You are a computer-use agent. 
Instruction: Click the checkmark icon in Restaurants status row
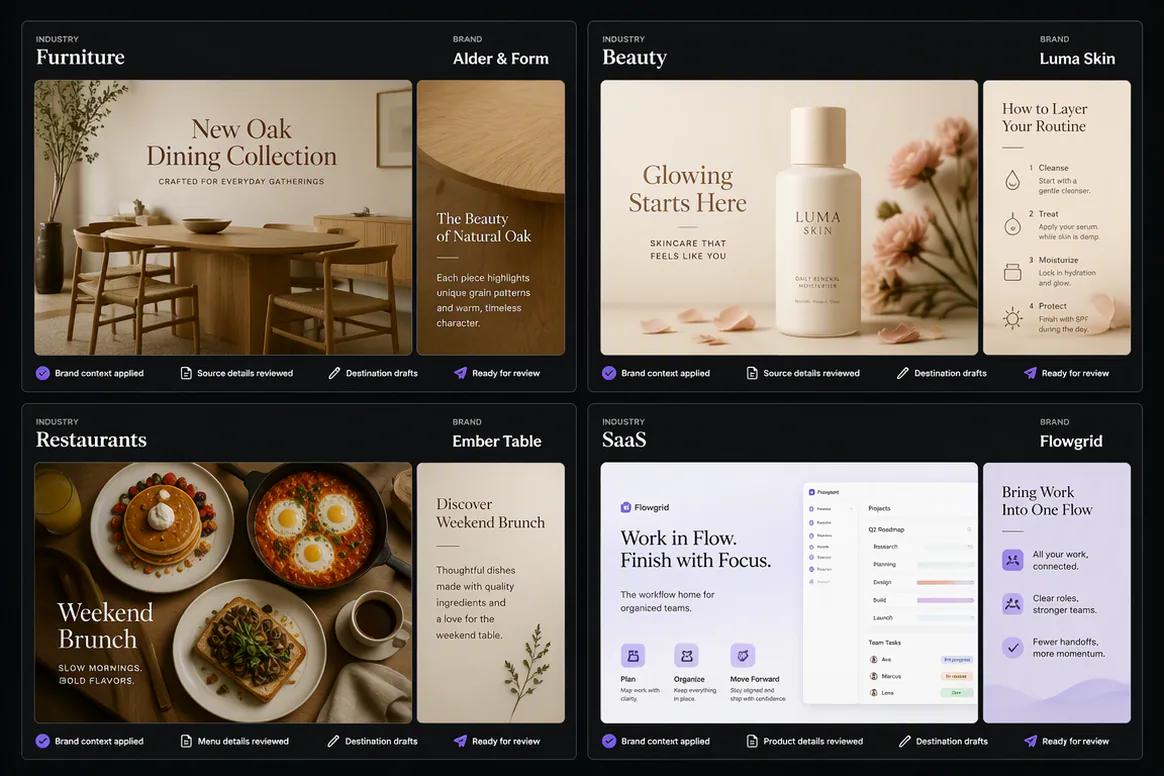43,740
